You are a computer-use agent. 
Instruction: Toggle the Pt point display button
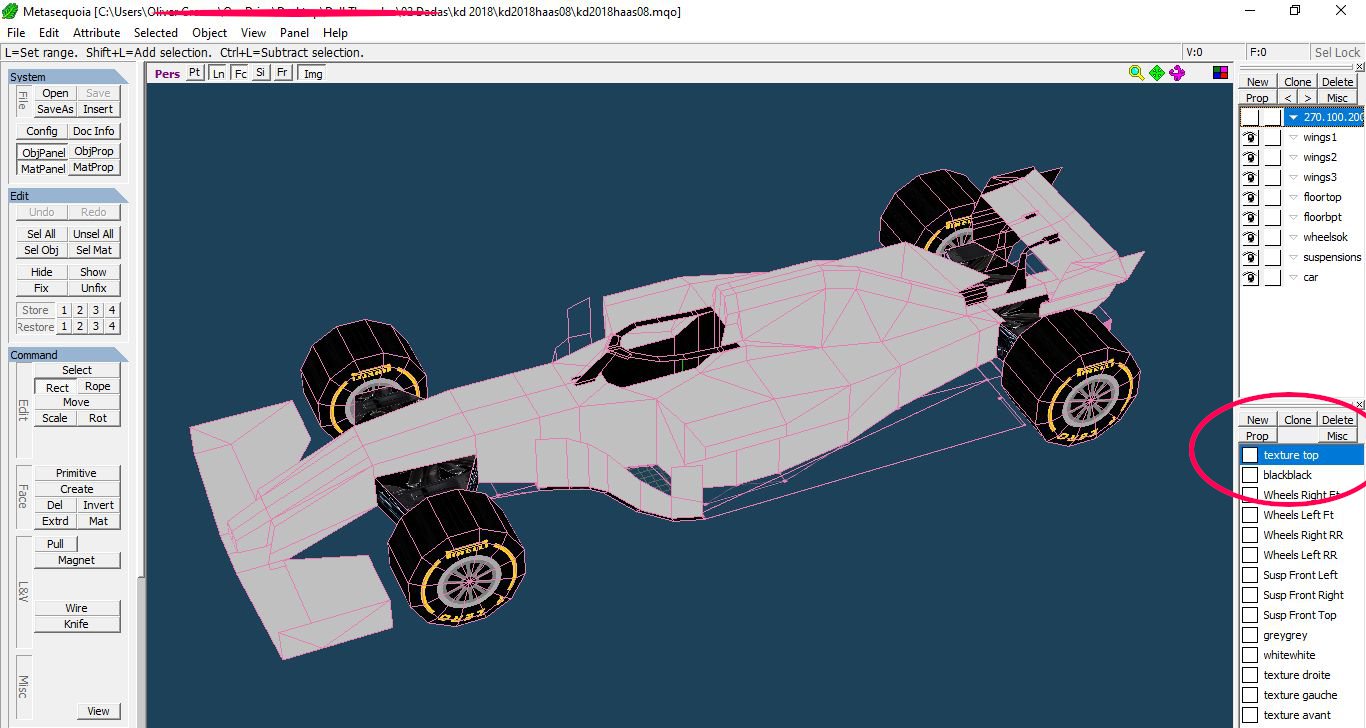[x=194, y=73]
